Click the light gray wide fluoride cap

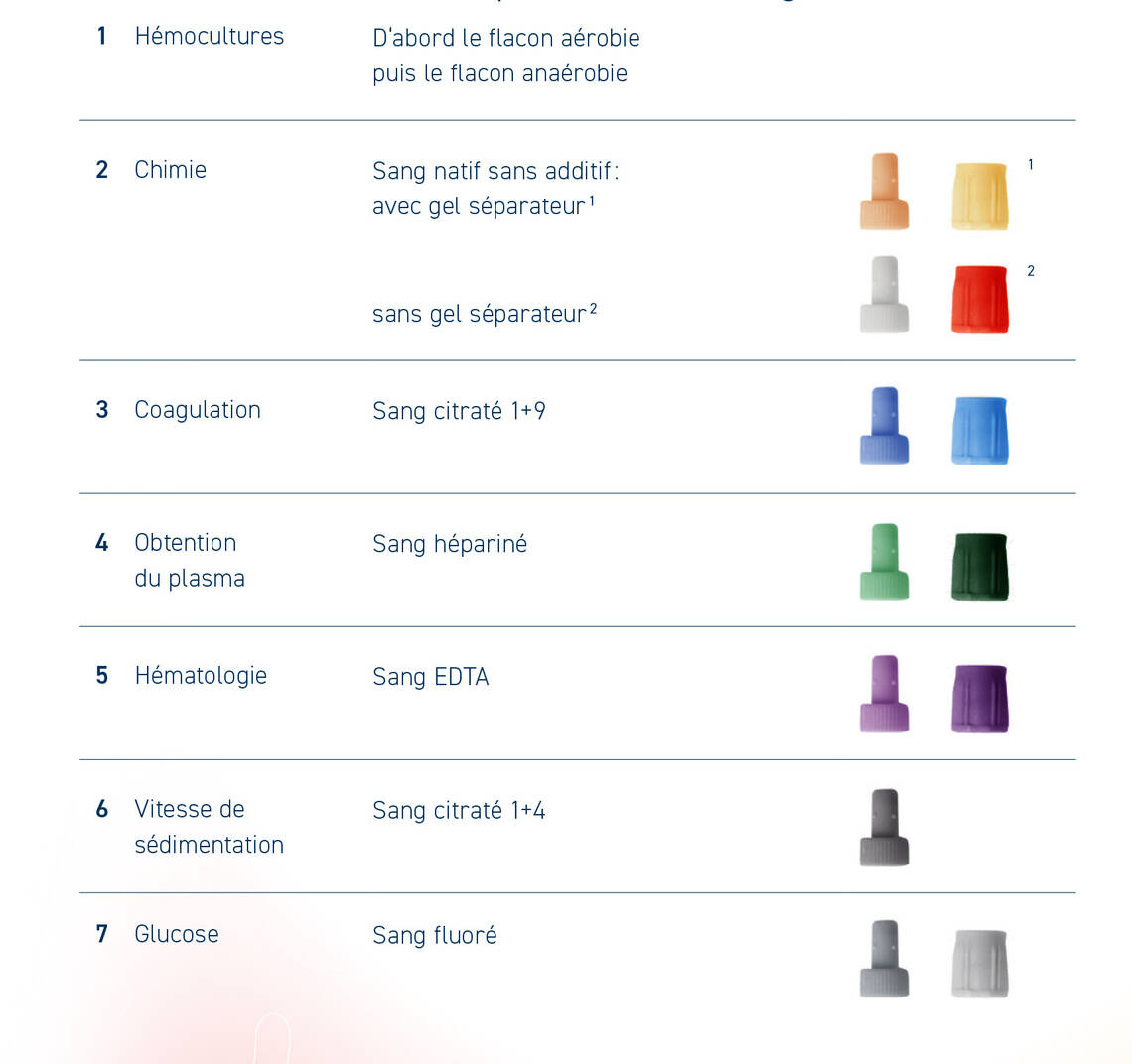pos(980,964)
